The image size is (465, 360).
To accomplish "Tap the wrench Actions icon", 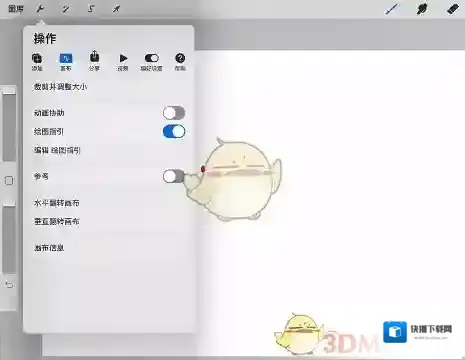I will (40, 9).
